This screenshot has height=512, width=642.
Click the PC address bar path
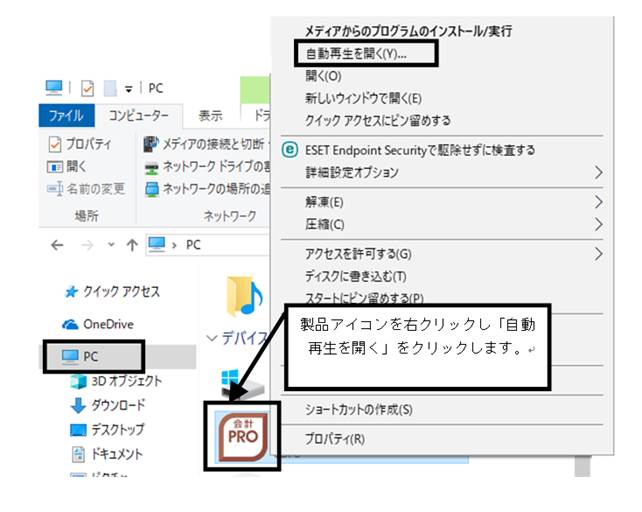[x=193, y=245]
